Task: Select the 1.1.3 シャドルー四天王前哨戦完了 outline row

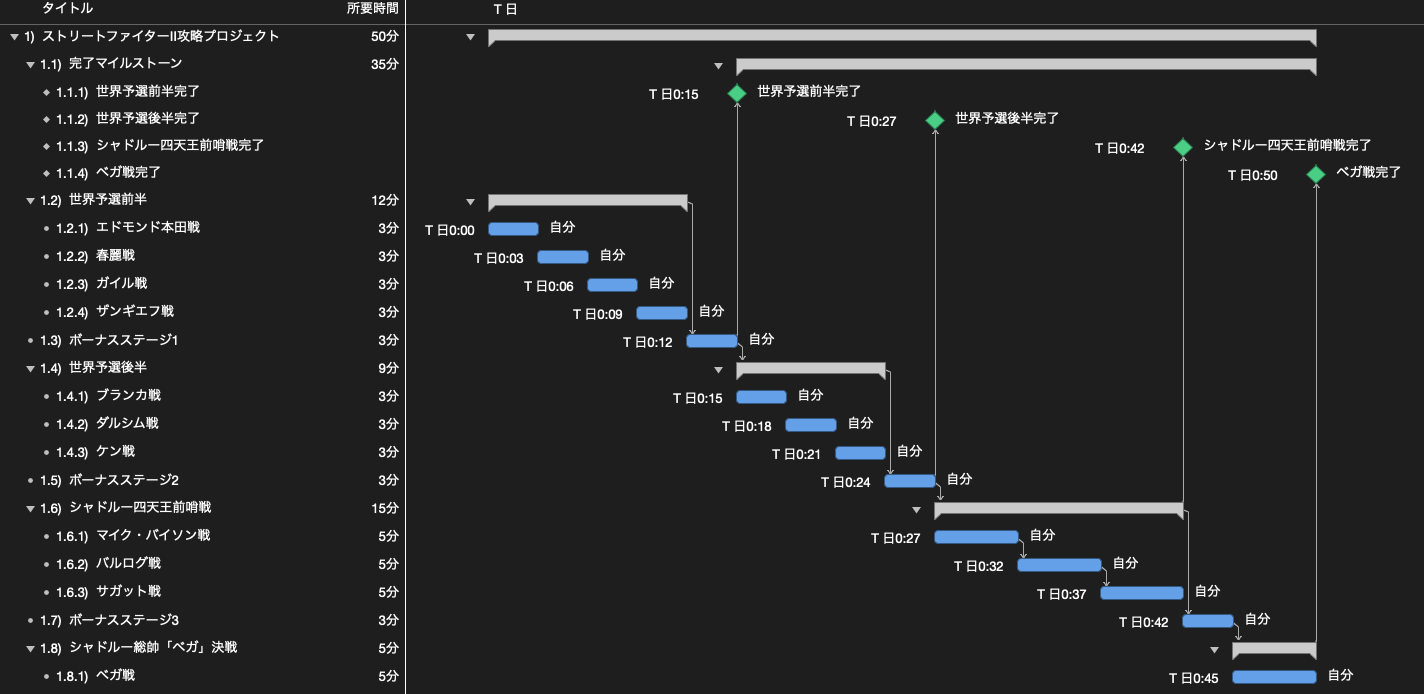Action: (202, 145)
